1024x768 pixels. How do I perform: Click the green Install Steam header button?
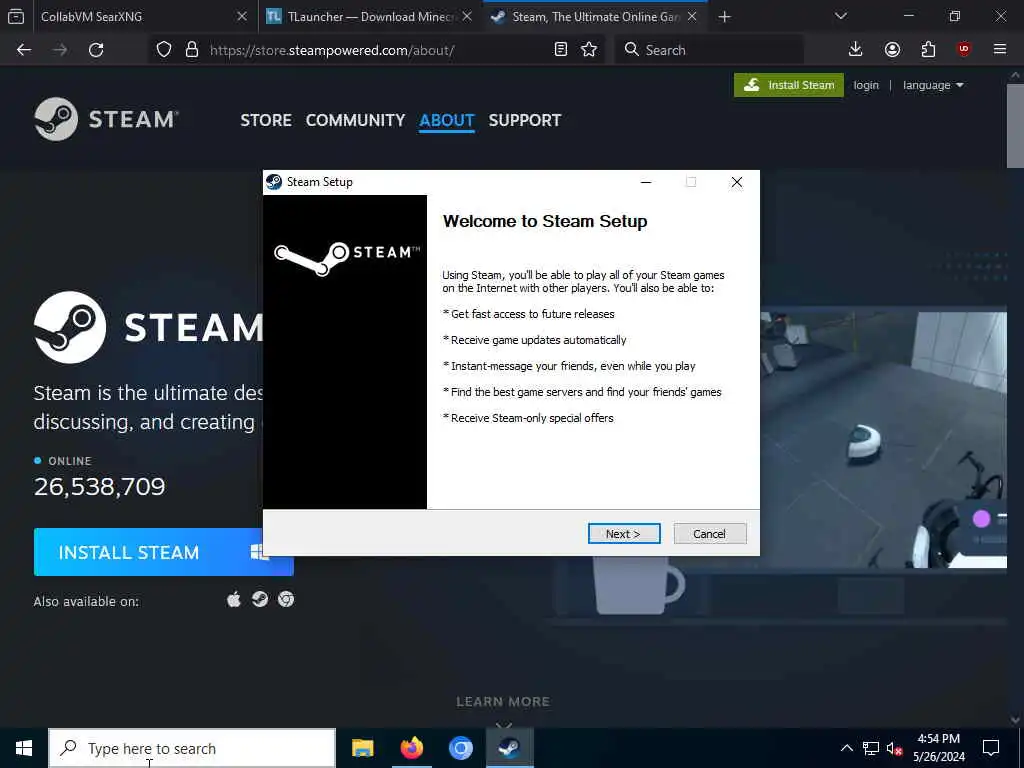(788, 85)
